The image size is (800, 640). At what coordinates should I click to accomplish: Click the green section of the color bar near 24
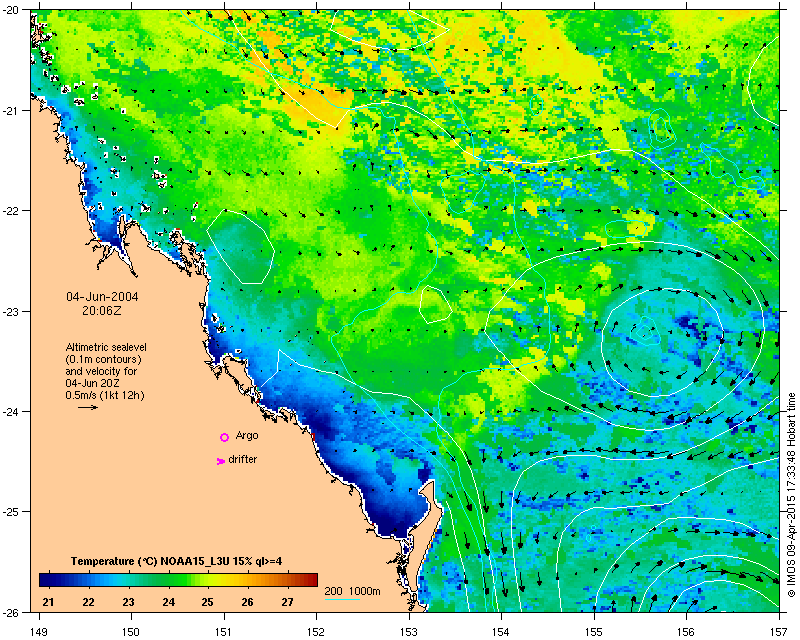(168, 580)
